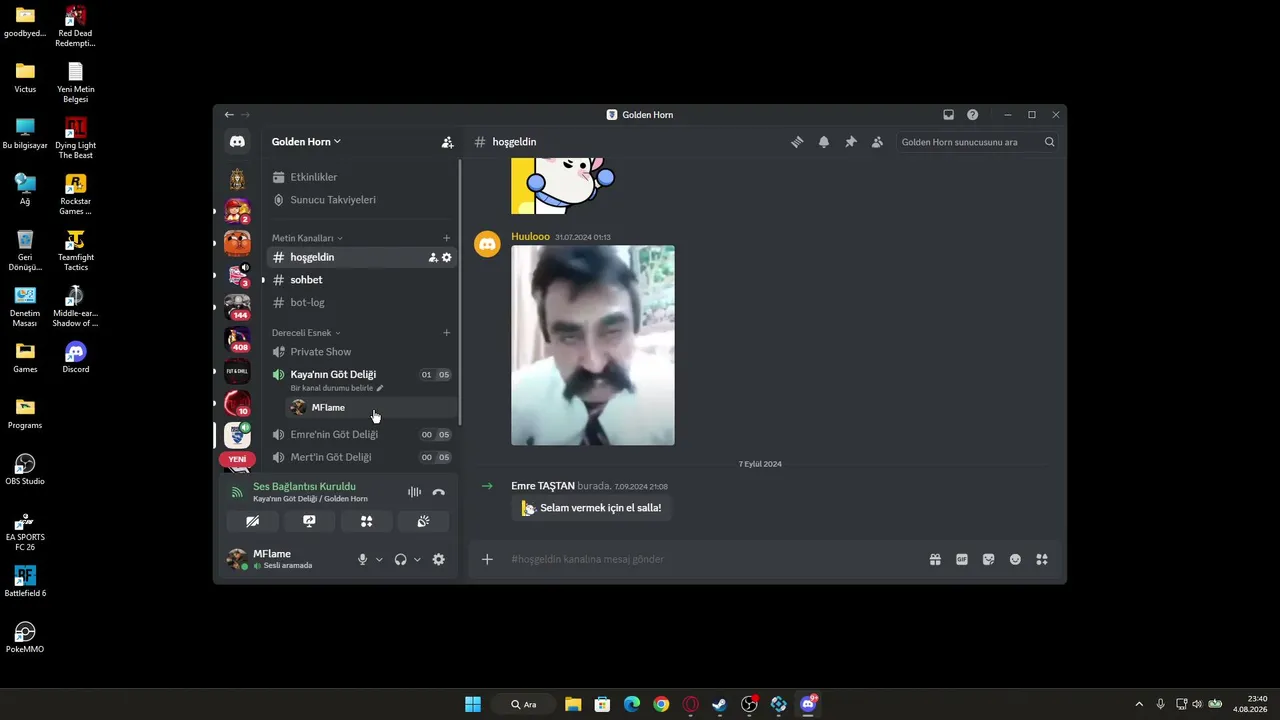The image size is (1280, 720).
Task: Share your screen button in voice panel
Action: coord(309,521)
